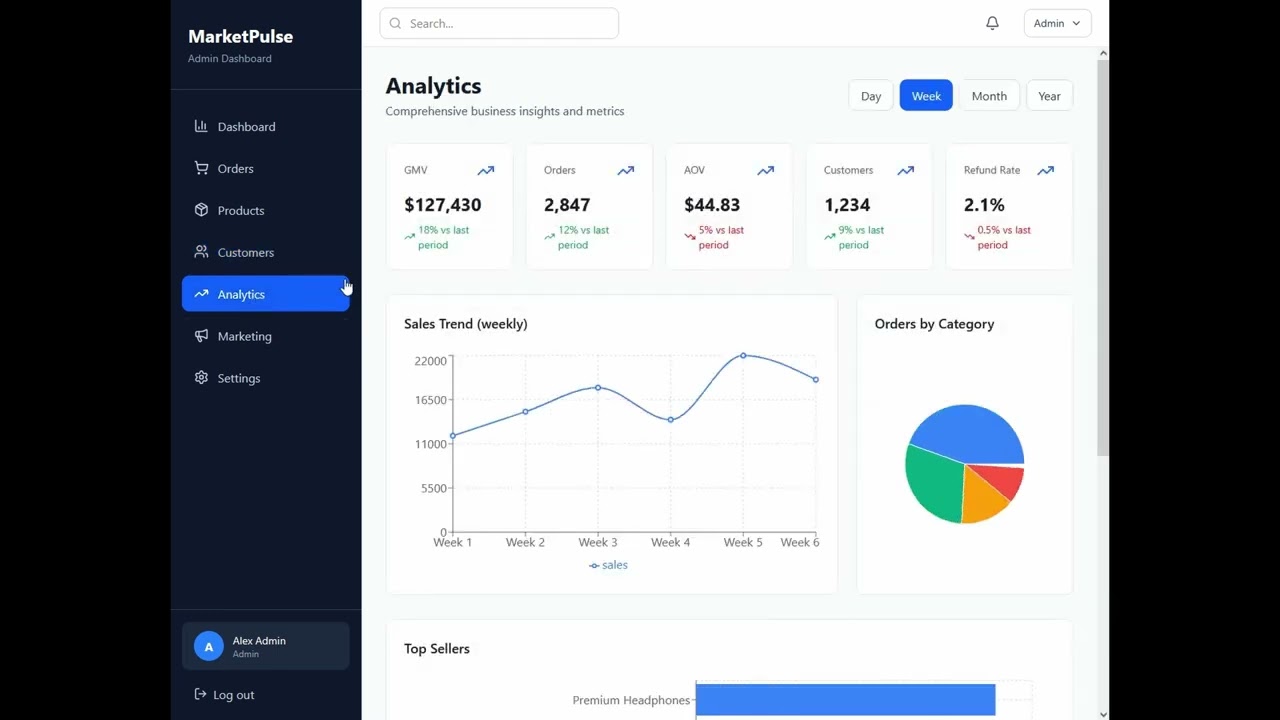Click the Log out door icon
The image size is (1280, 720).
pos(201,694)
